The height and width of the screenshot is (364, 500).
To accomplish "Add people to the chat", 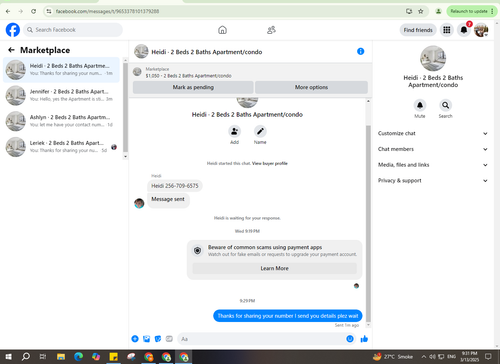I will (234, 131).
